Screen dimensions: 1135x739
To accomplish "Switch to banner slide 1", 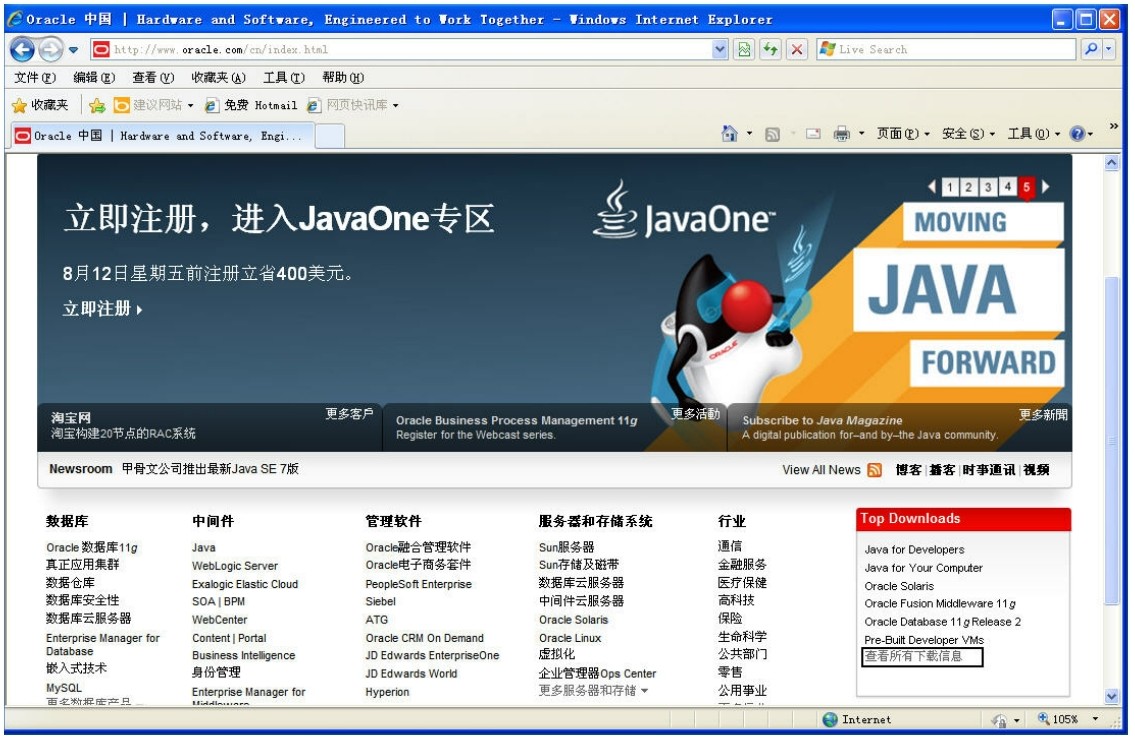I will [x=950, y=187].
